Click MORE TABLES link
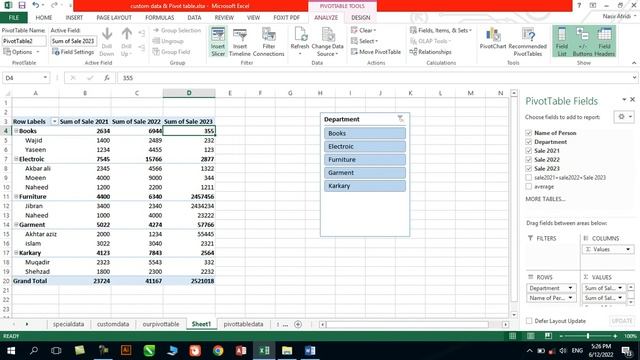The width and height of the screenshot is (640, 360). 545,199
